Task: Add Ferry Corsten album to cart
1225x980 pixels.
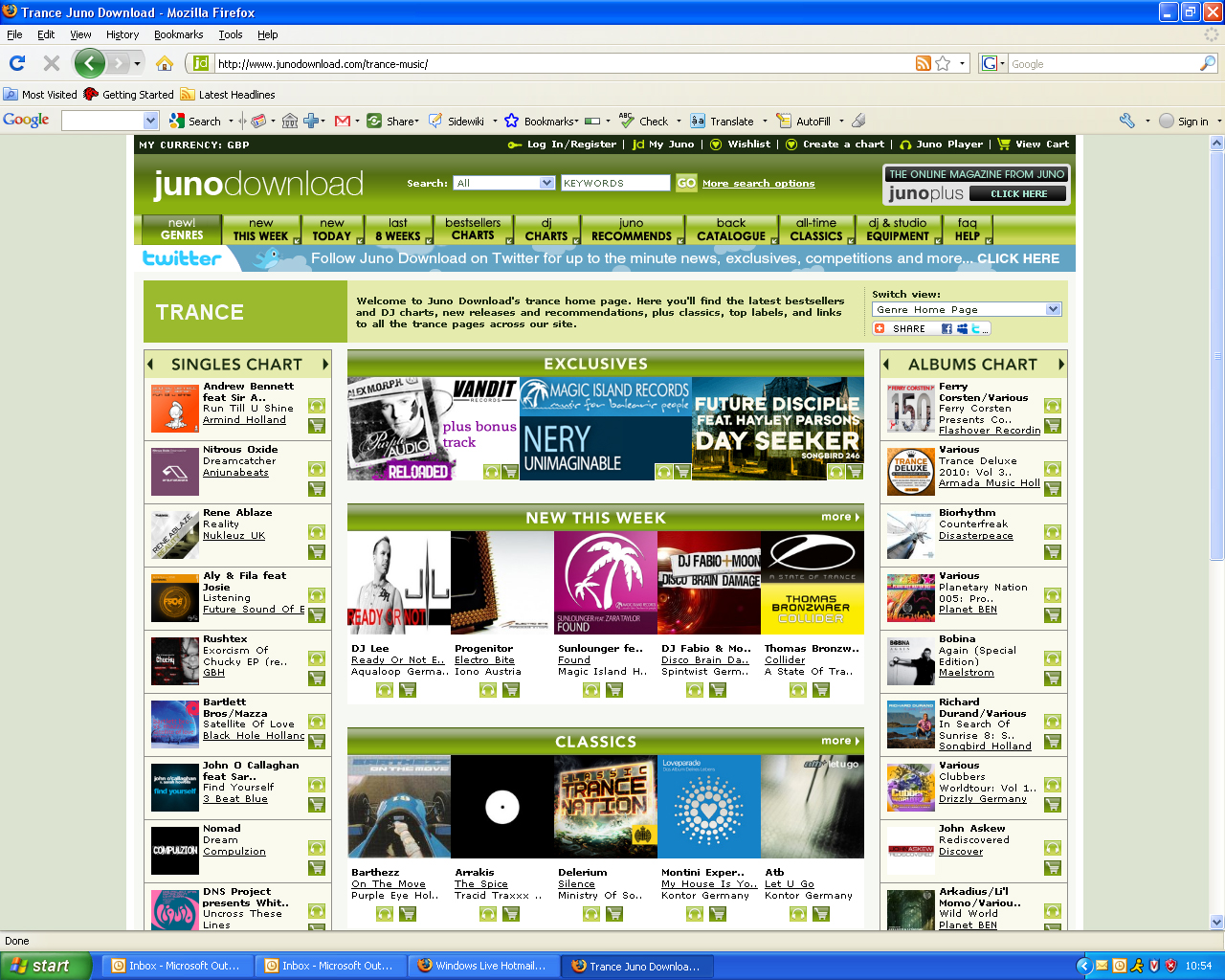Action: pos(1053,426)
